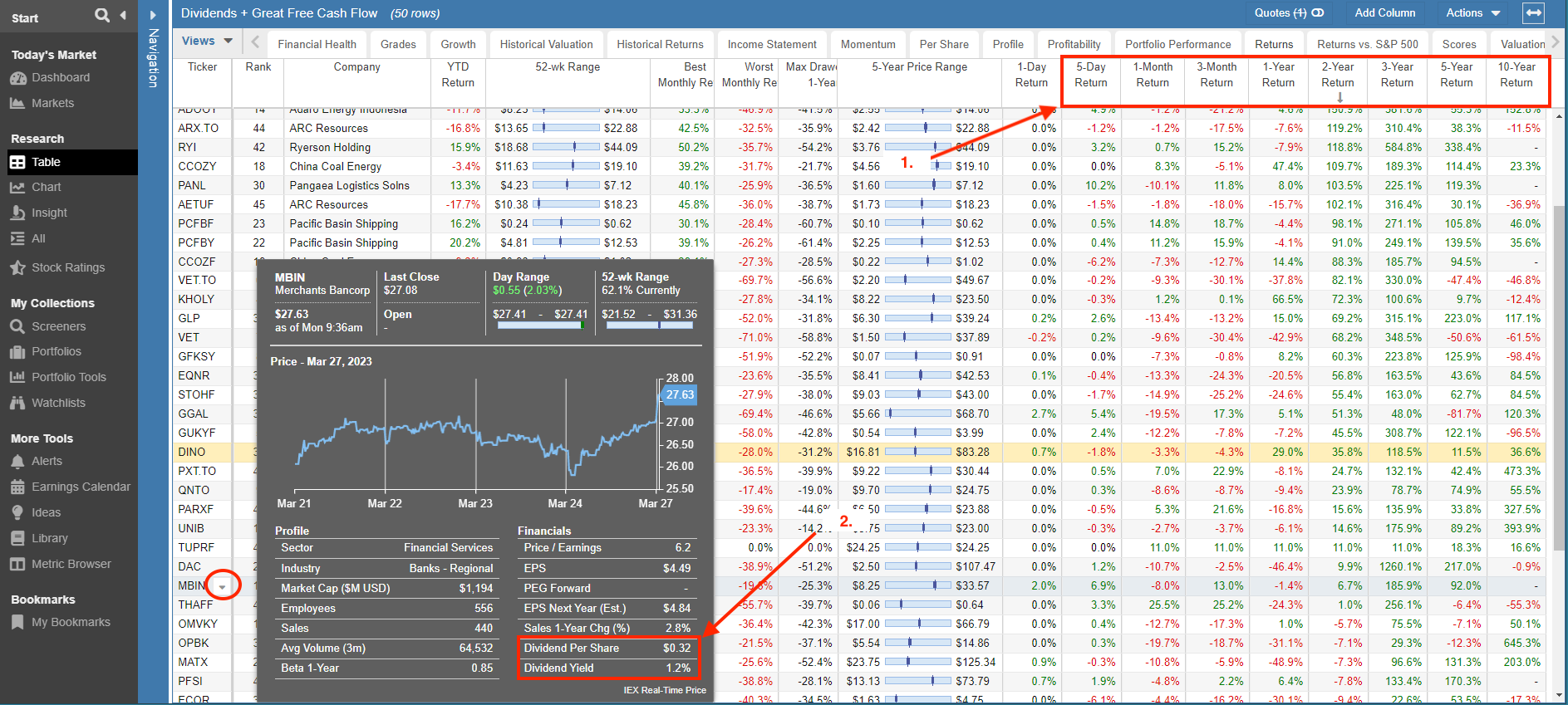Switch to the Scores tab
Screen dimensions: 1568x705
coord(1459,44)
